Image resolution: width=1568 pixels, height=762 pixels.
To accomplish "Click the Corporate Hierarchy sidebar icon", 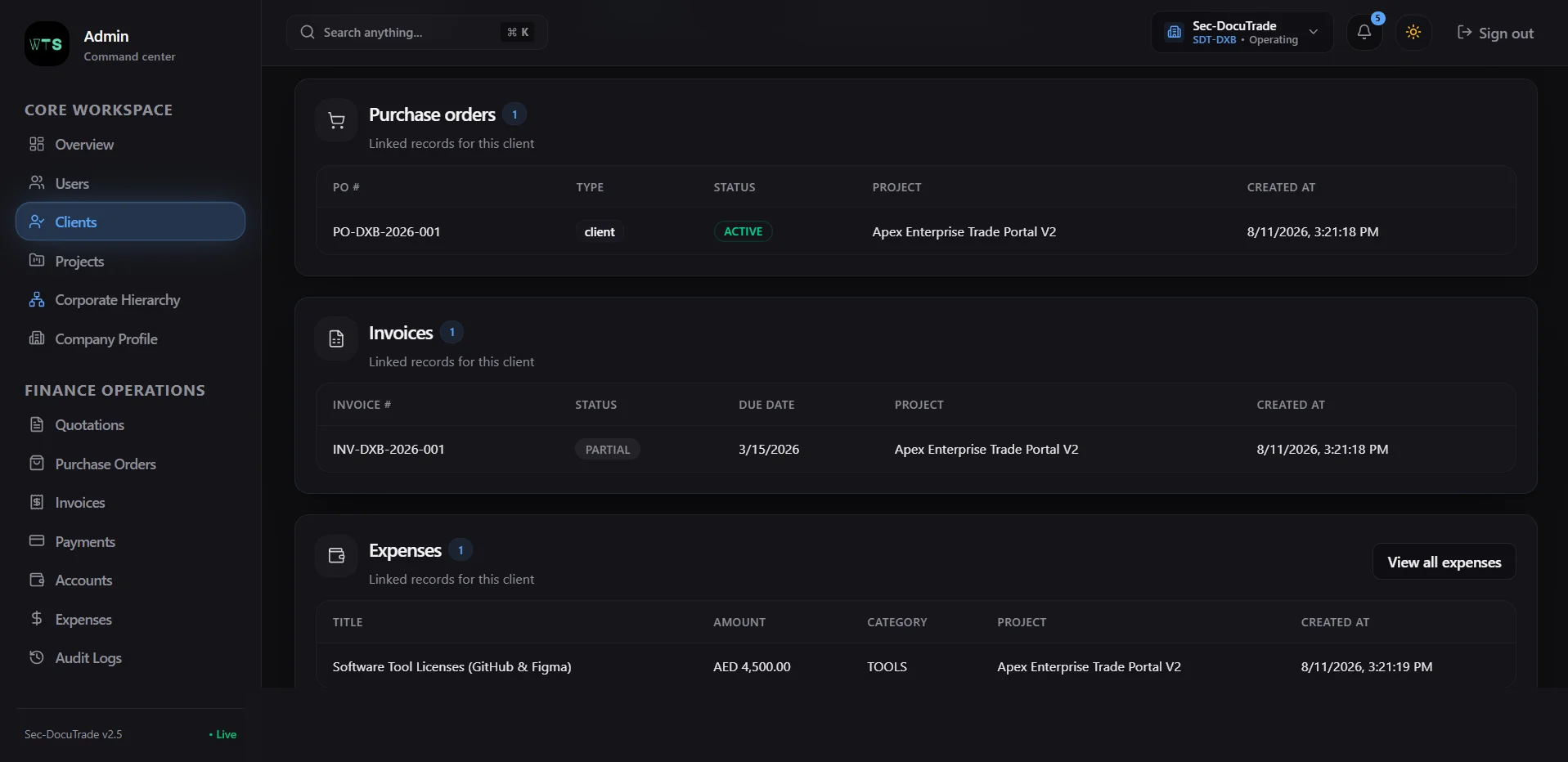I will (37, 299).
